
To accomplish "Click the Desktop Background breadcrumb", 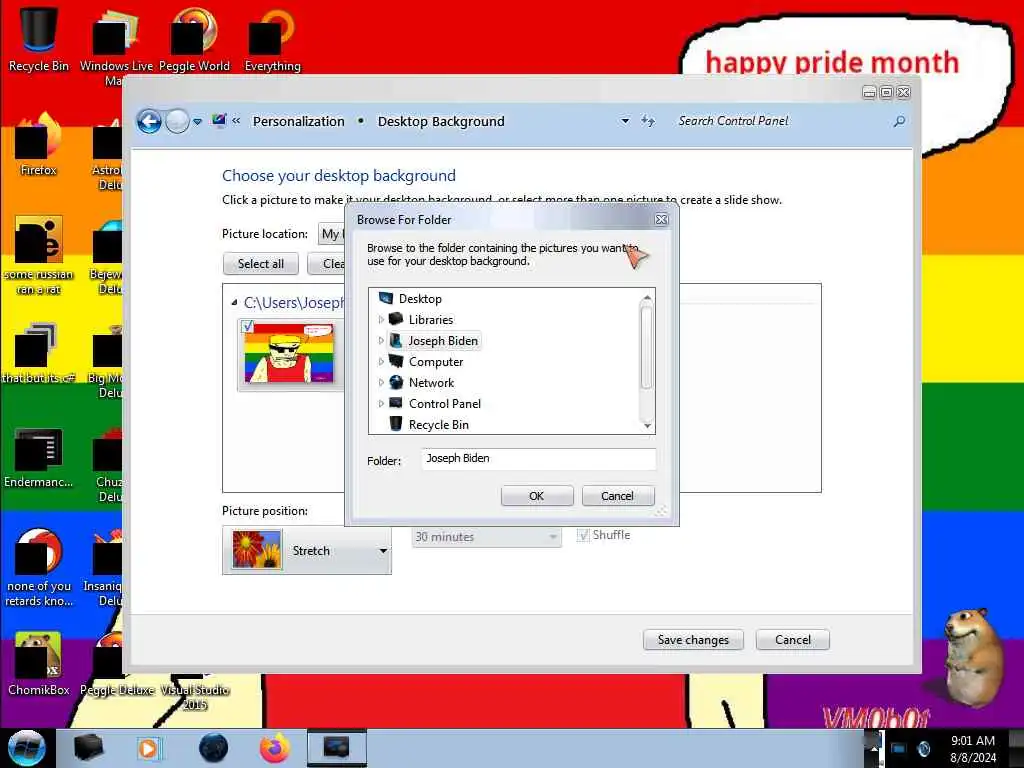I will point(441,121).
